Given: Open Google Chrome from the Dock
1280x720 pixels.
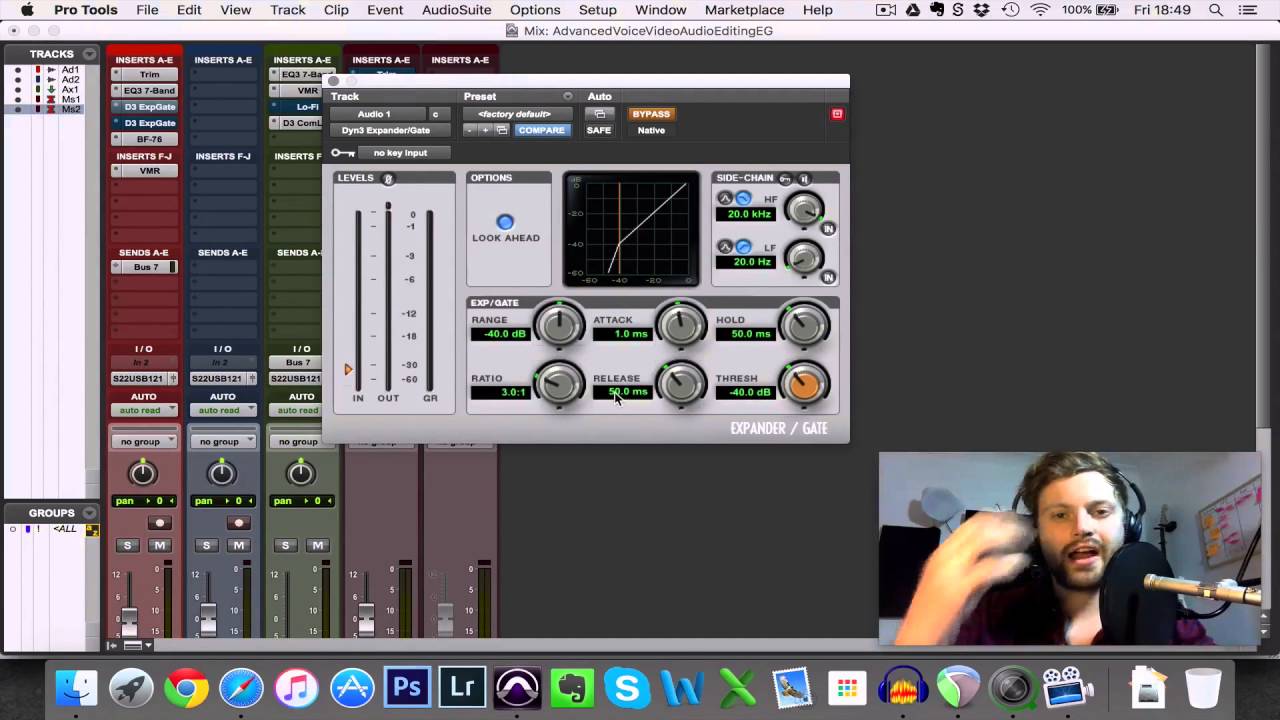Looking at the screenshot, I should pos(186,688).
